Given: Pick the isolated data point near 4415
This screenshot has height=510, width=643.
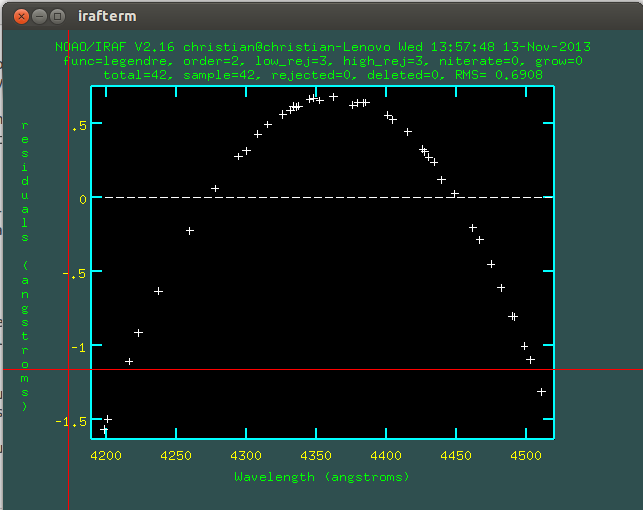Looking at the screenshot, I should (x=408, y=132).
